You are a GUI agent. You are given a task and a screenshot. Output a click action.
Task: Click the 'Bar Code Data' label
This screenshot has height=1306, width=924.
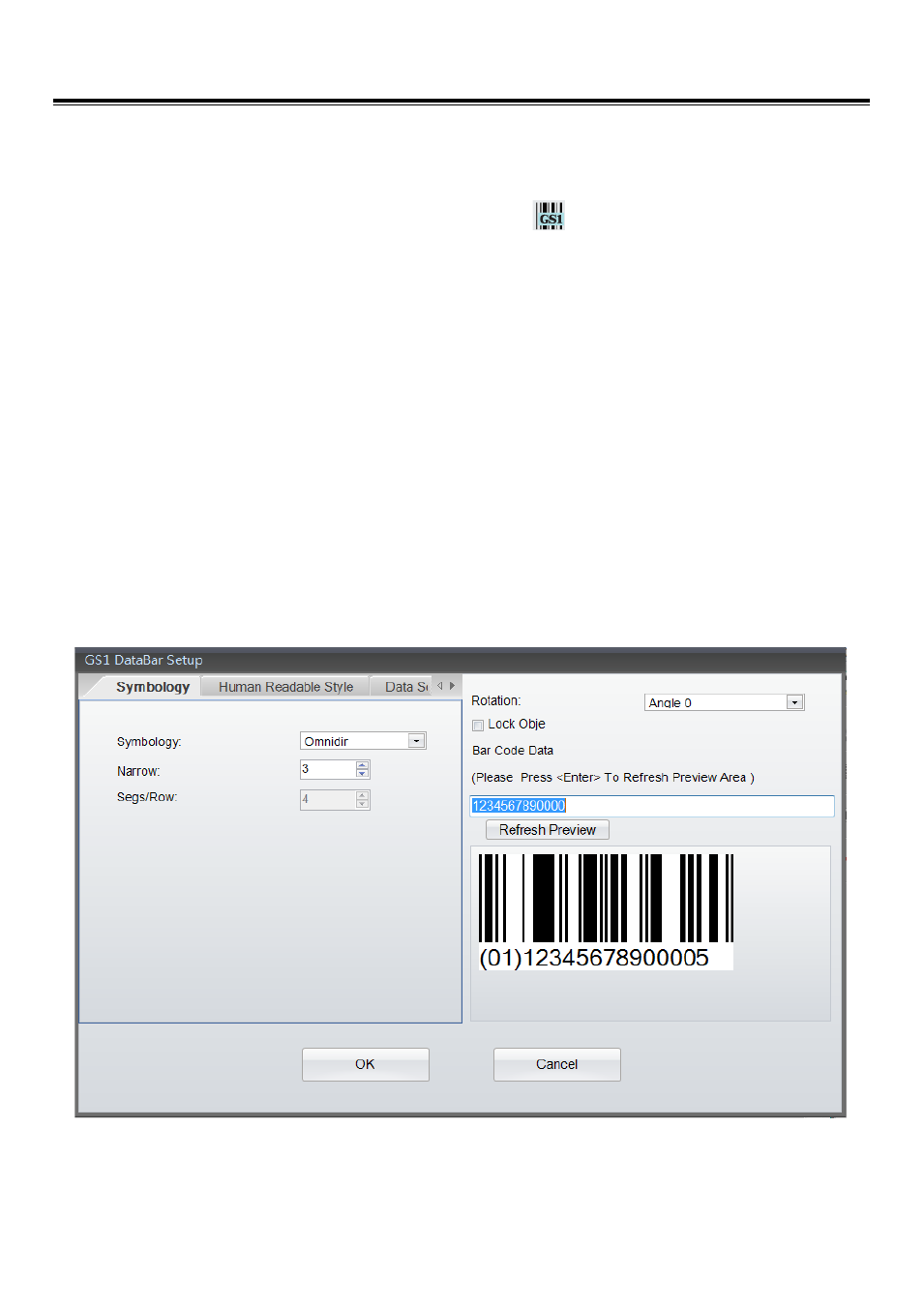coord(513,751)
